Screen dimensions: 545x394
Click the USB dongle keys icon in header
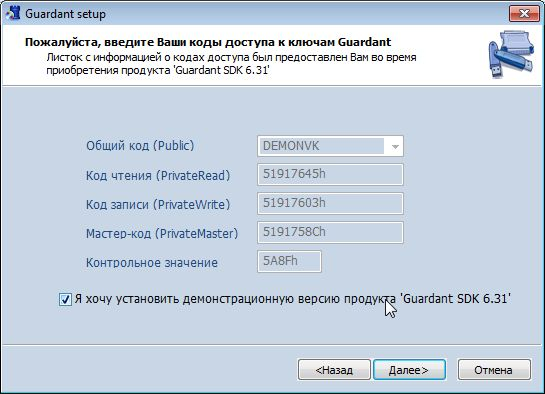pos(511,54)
